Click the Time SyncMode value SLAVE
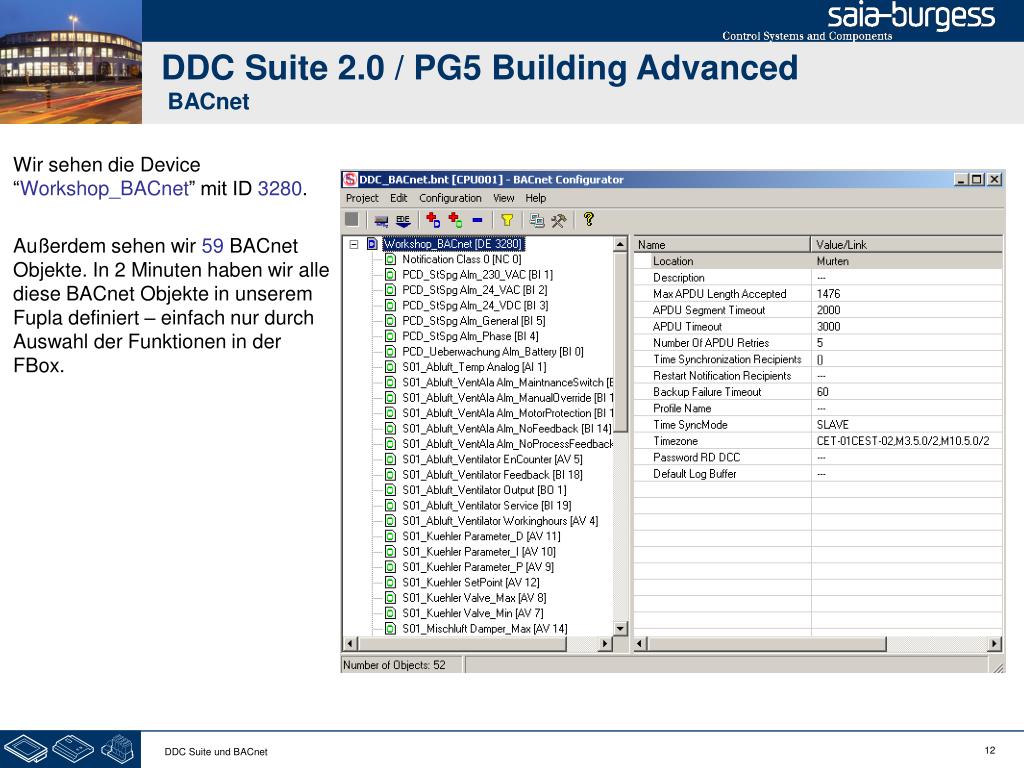1024x768 pixels. [x=833, y=424]
